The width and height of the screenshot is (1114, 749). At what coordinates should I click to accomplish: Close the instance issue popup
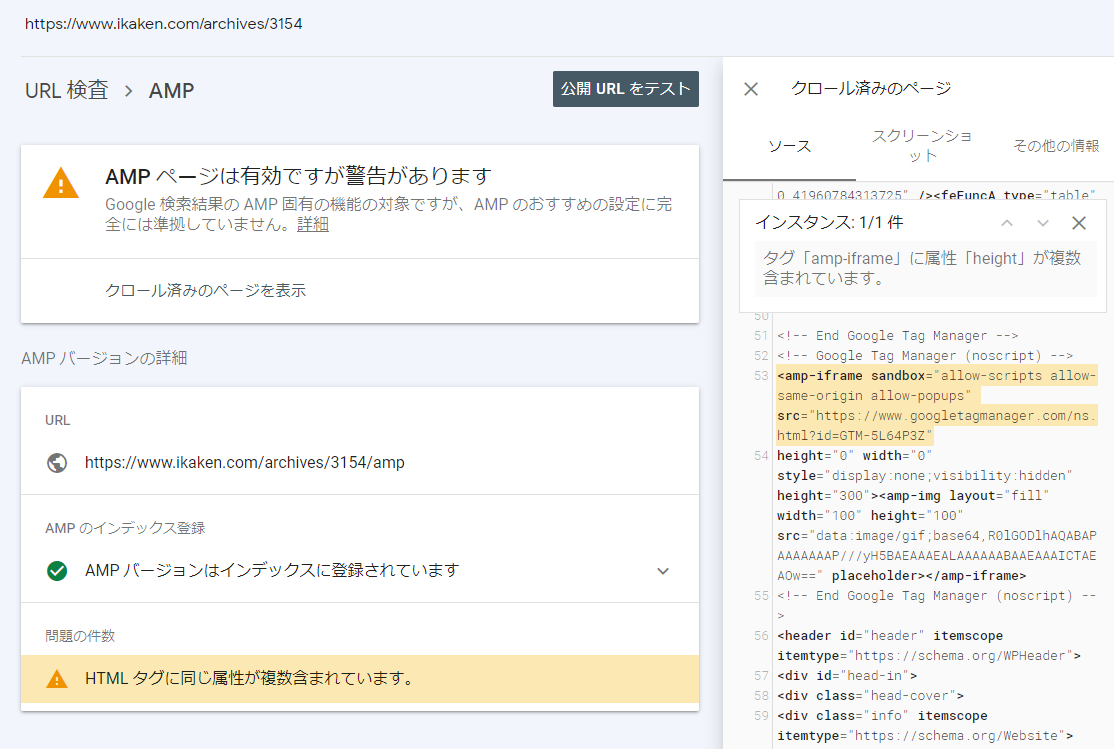coord(1078,223)
